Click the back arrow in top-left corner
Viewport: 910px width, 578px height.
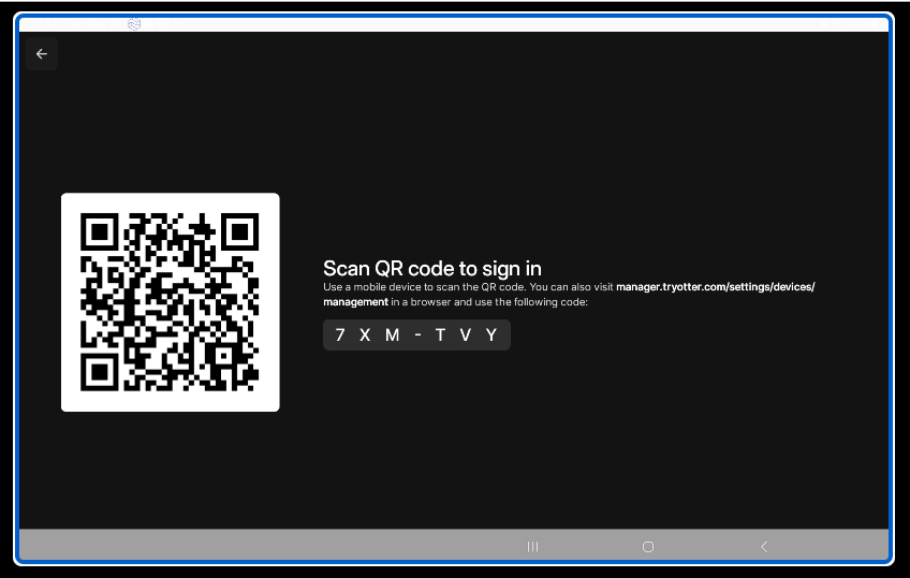point(42,54)
